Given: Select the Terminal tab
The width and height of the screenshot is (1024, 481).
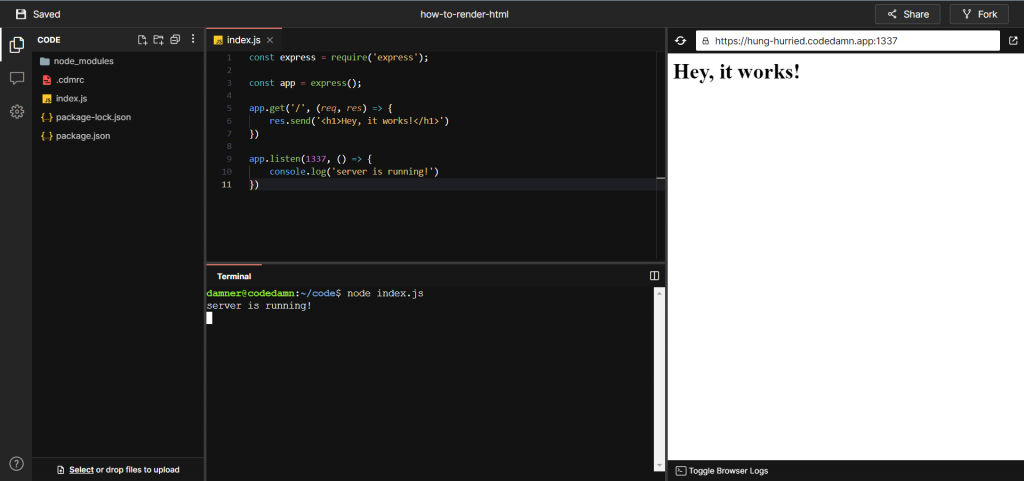Looking at the screenshot, I should (234, 276).
